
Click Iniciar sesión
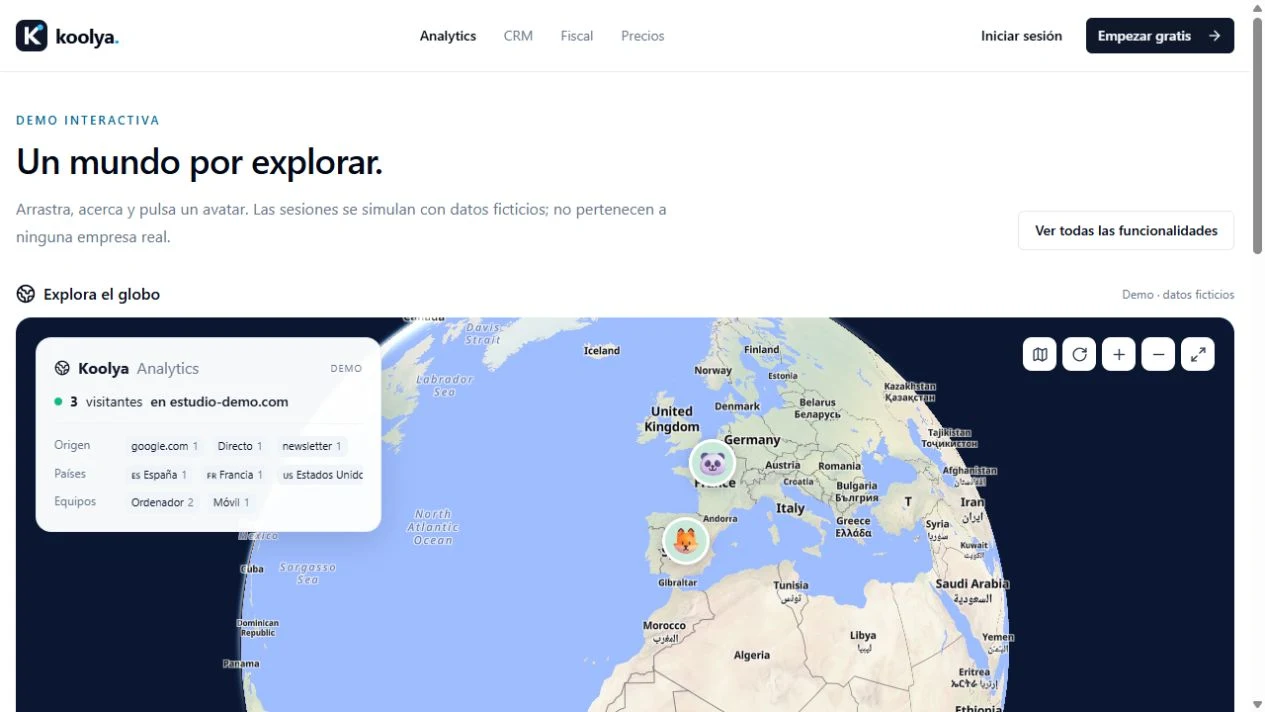click(x=1021, y=36)
